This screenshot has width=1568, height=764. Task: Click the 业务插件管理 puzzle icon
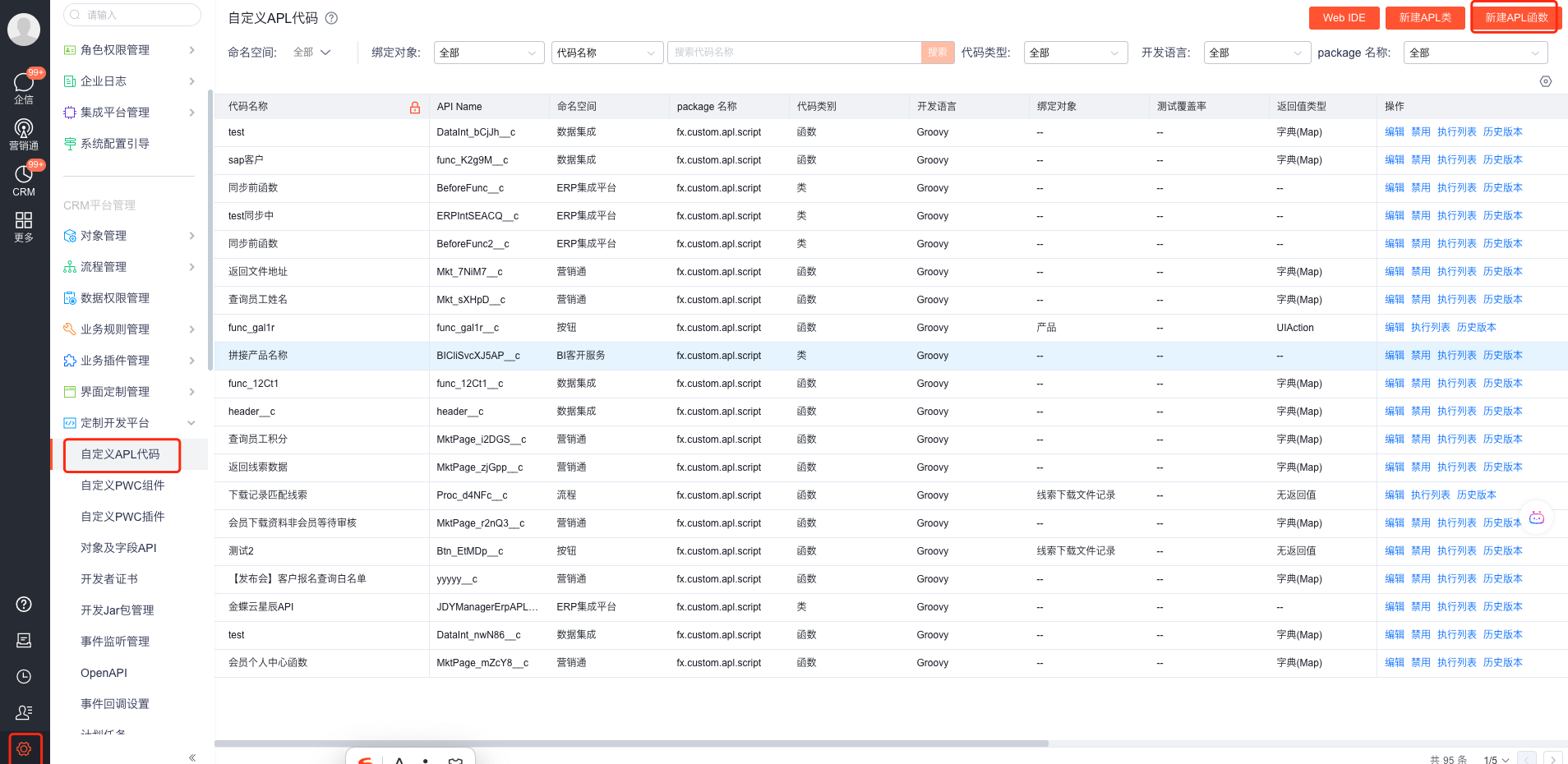[x=70, y=361]
